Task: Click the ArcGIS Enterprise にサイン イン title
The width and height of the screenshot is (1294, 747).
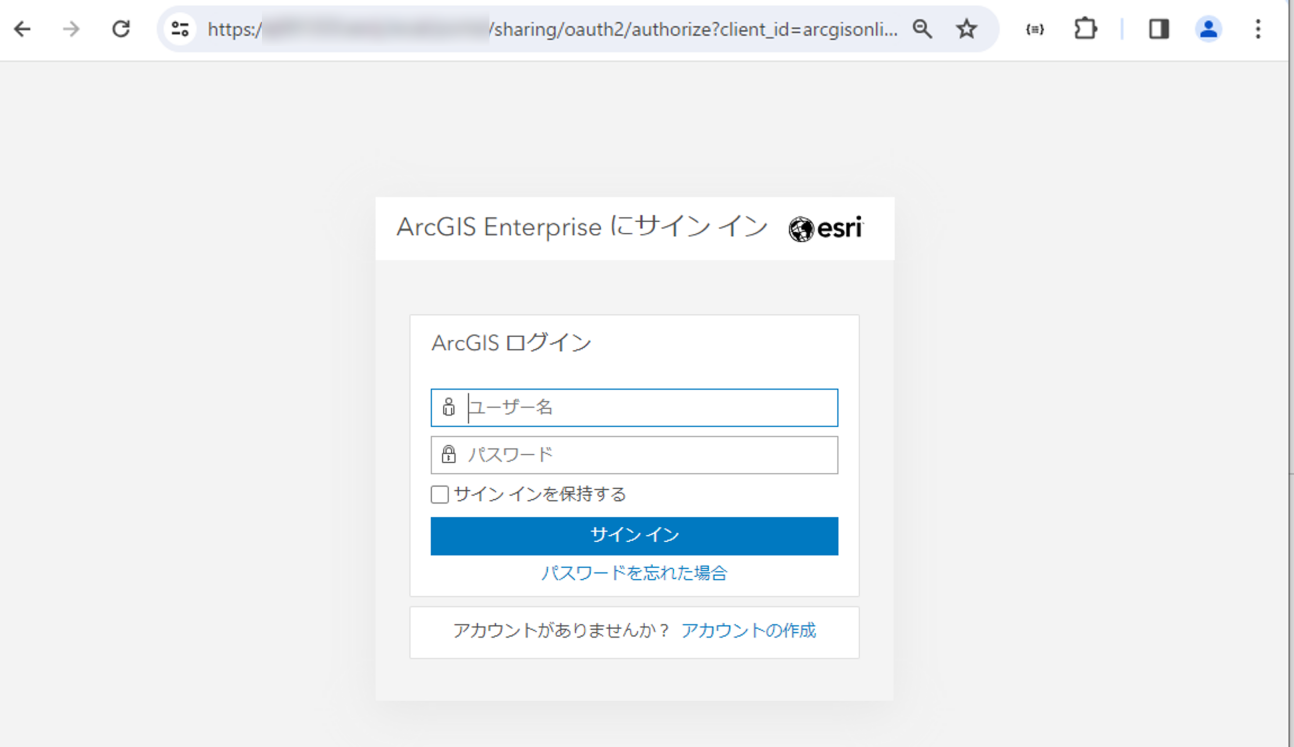Action: [x=582, y=227]
